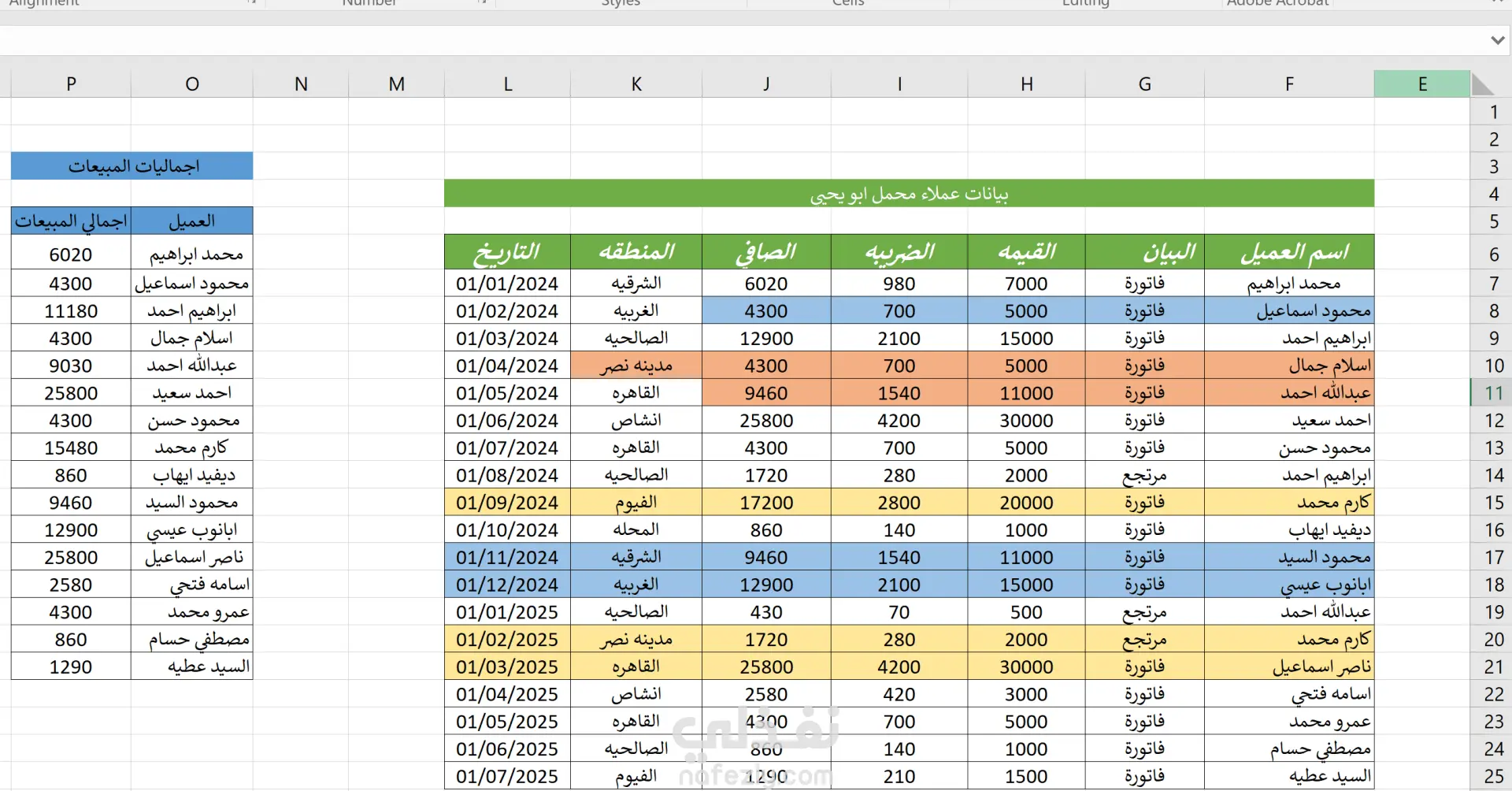Click the اسم العميل column heading
Viewport: 1512px width, 791px height.
1289,252
